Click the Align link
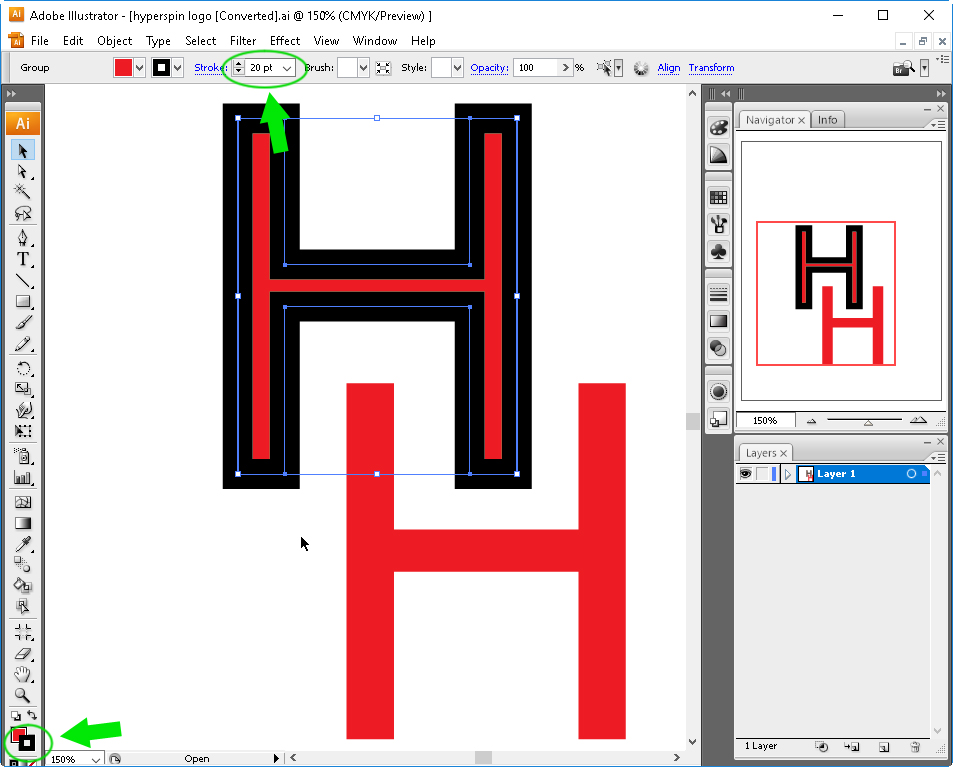Viewport: 953px width, 767px height. point(669,67)
